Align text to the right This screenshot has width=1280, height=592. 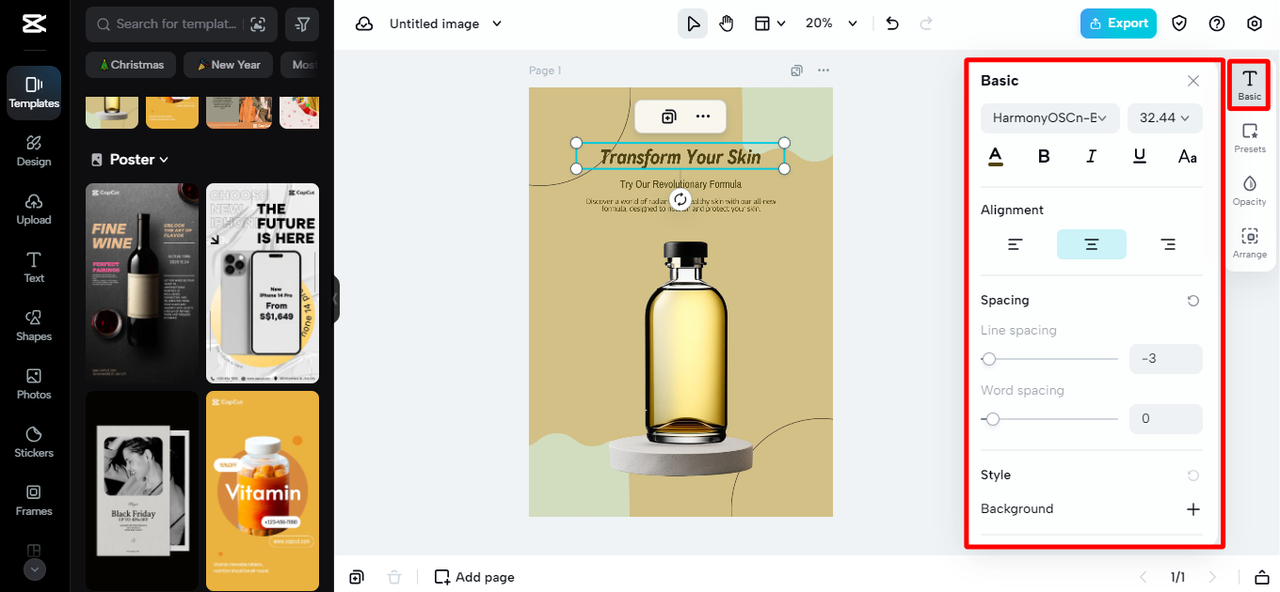tap(1168, 244)
